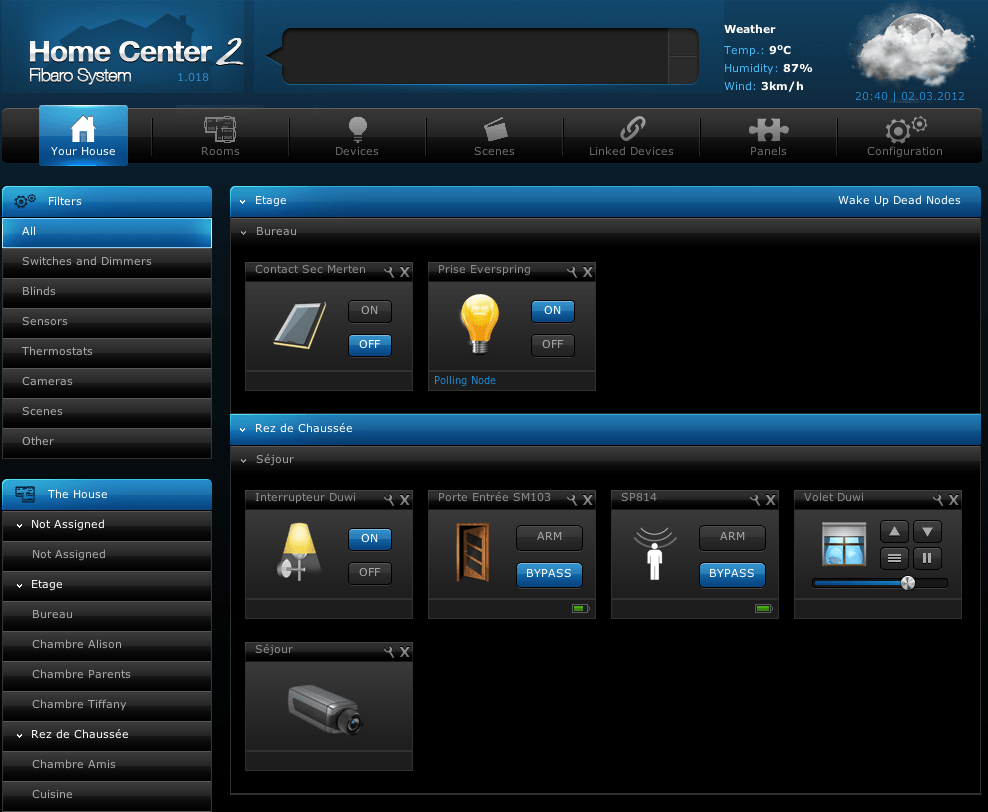The width and height of the screenshot is (988, 812).
Task: Close the SP814 widget with X
Action: 770,500
